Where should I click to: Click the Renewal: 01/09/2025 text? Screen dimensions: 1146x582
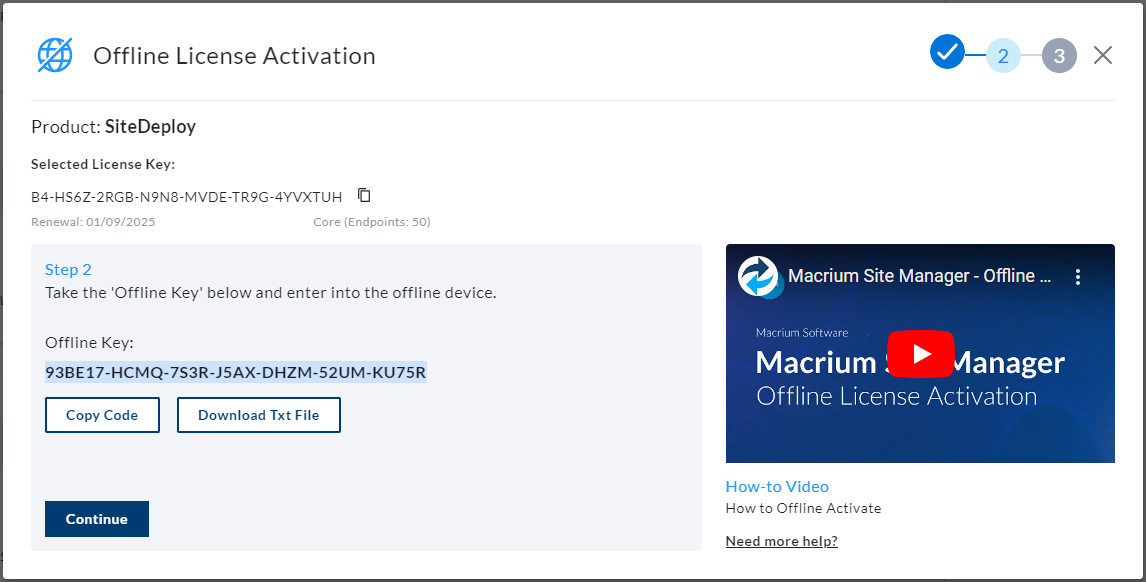93,222
